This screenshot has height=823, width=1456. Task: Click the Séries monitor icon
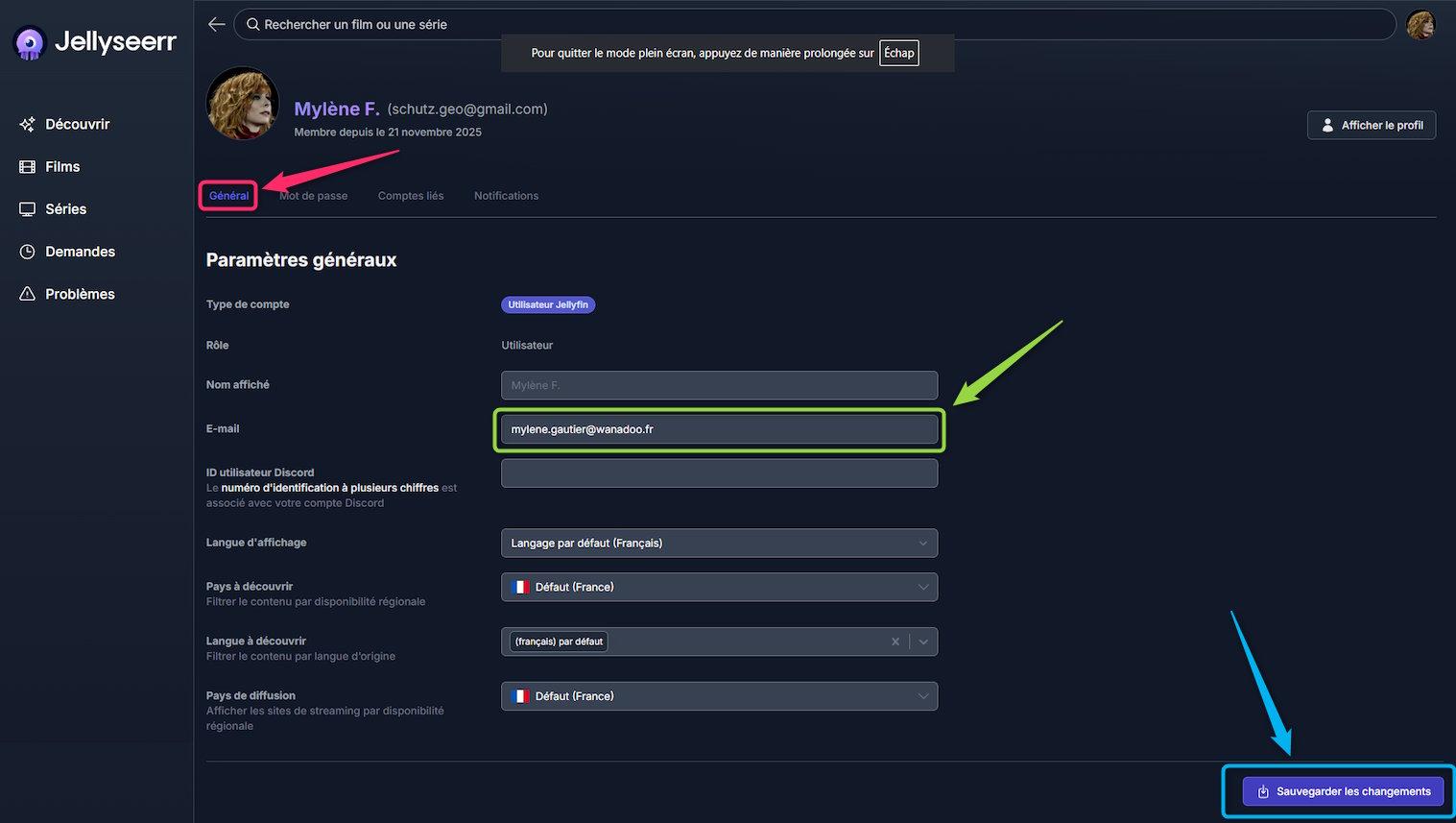[x=27, y=209]
